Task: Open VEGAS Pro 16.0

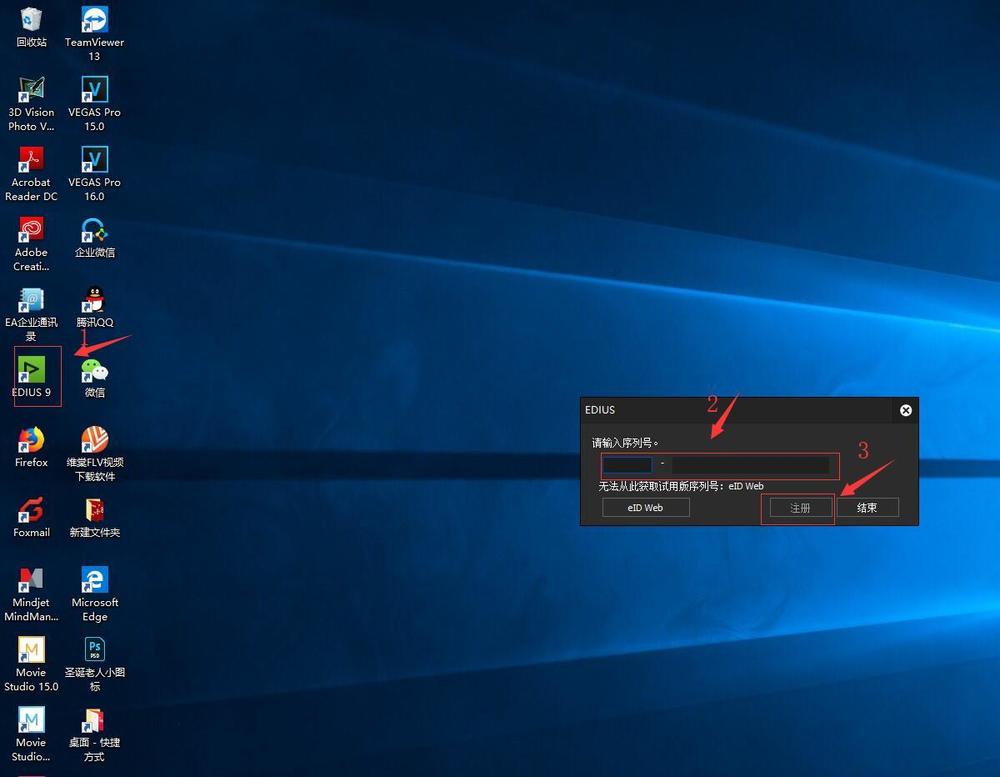Action: click(94, 160)
